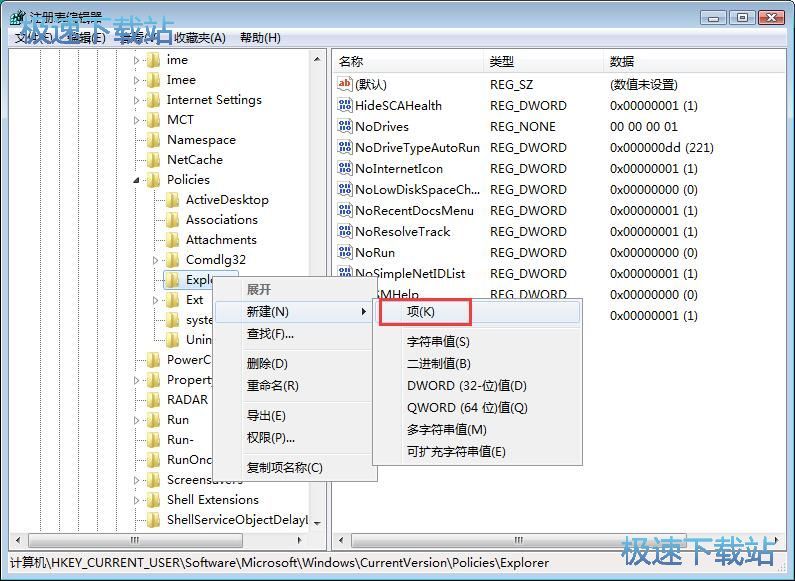Expand the Run tree node

coord(136,420)
